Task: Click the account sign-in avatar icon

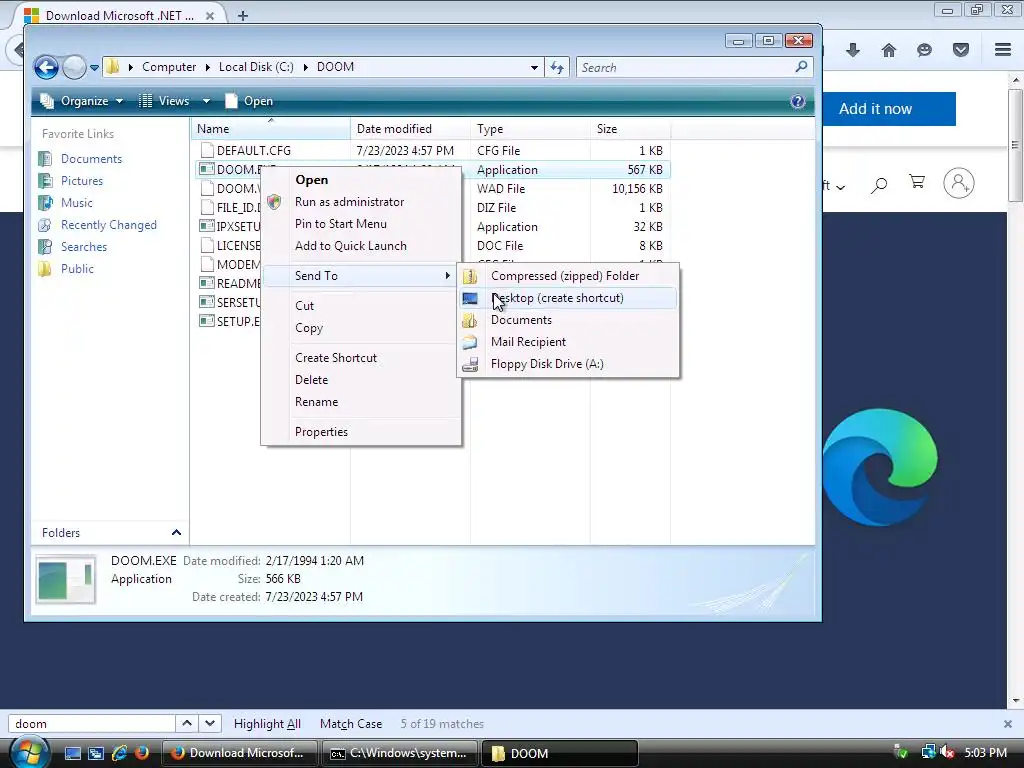Action: [x=959, y=184]
